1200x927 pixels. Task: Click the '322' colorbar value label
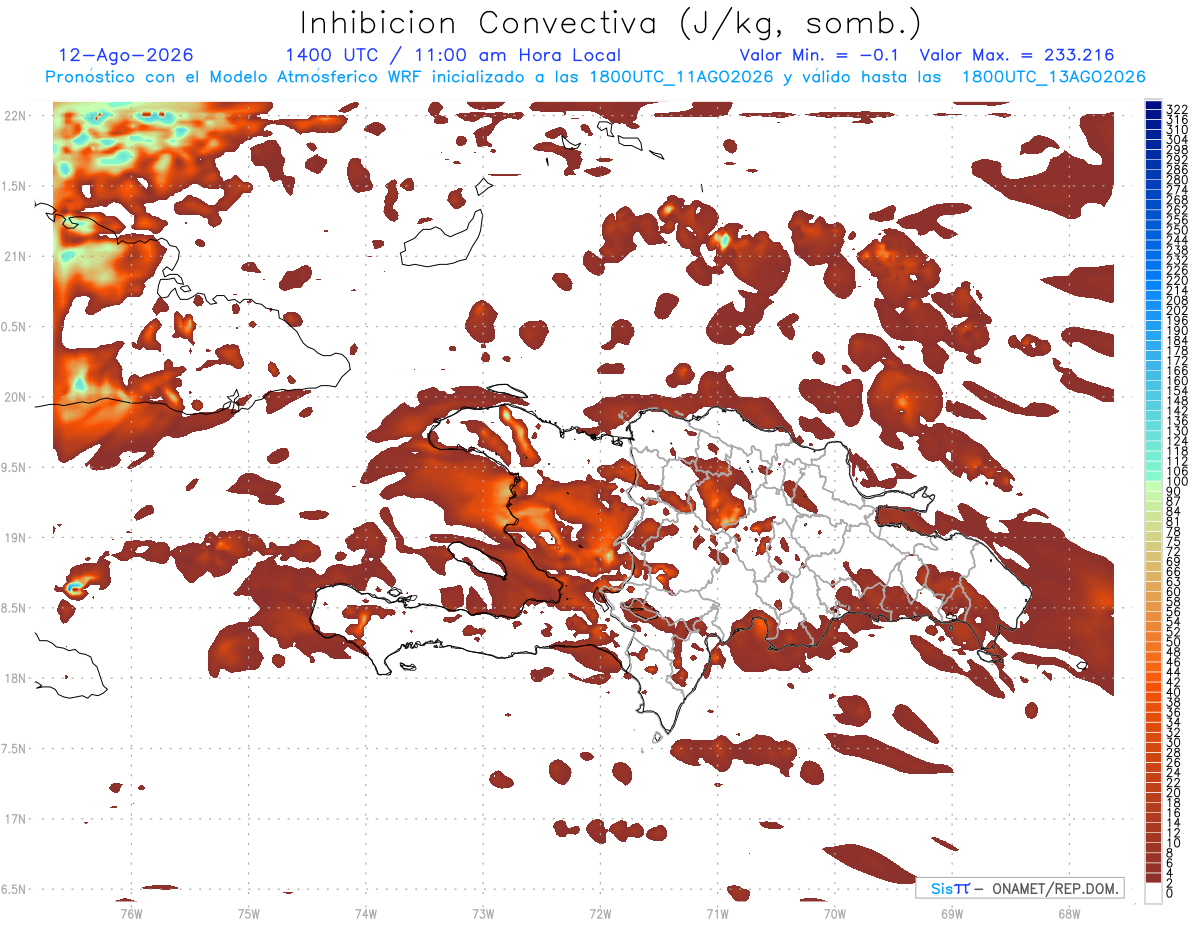pyautogui.click(x=1177, y=109)
